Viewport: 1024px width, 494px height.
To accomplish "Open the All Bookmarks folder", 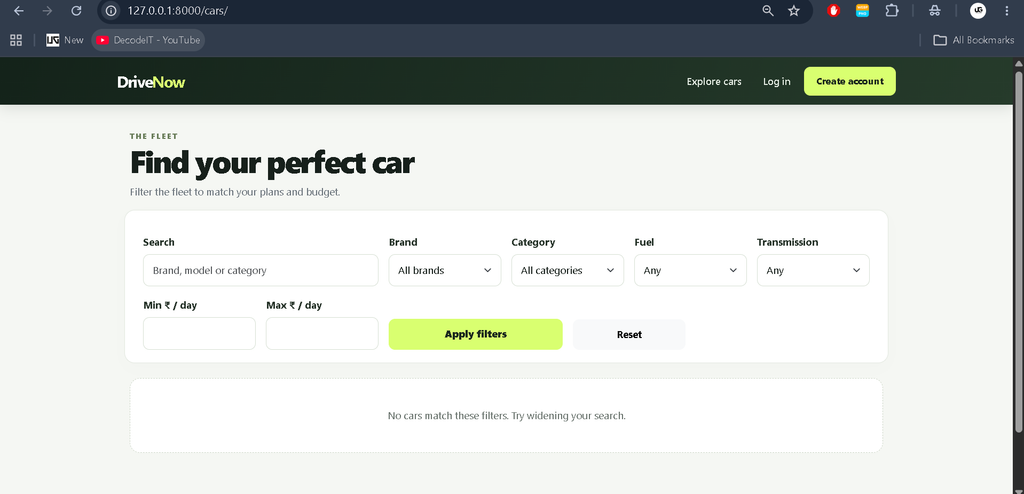I will point(974,40).
